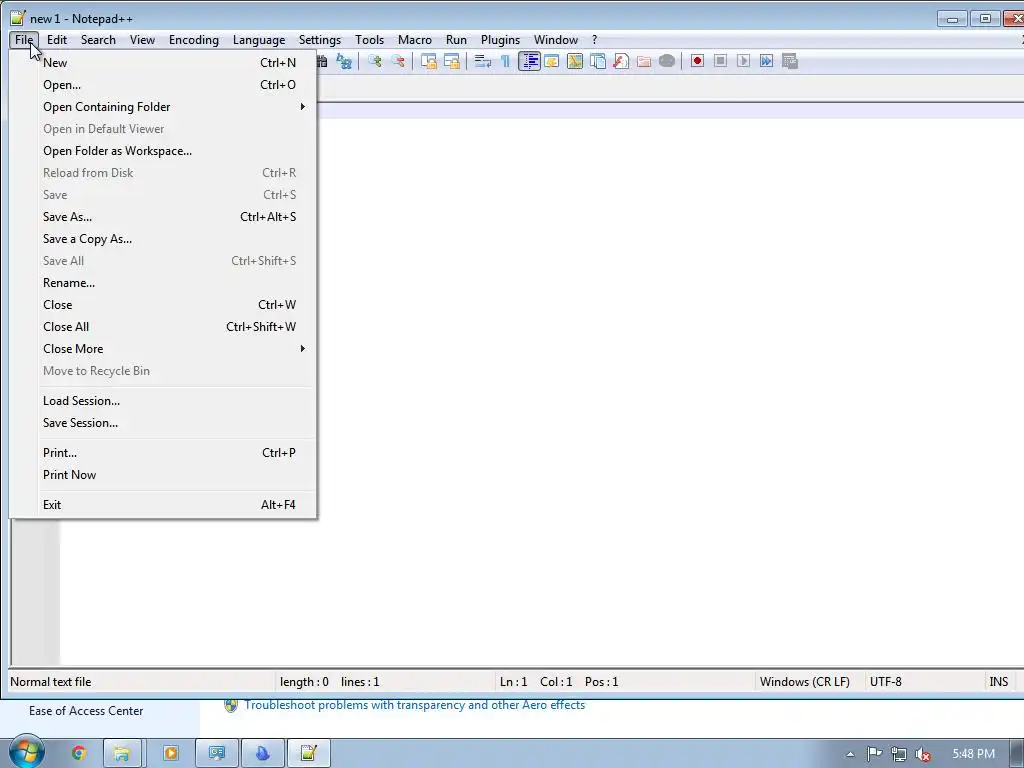Select Load Session... menu entry
This screenshot has height=768, width=1024.
click(x=163, y=401)
